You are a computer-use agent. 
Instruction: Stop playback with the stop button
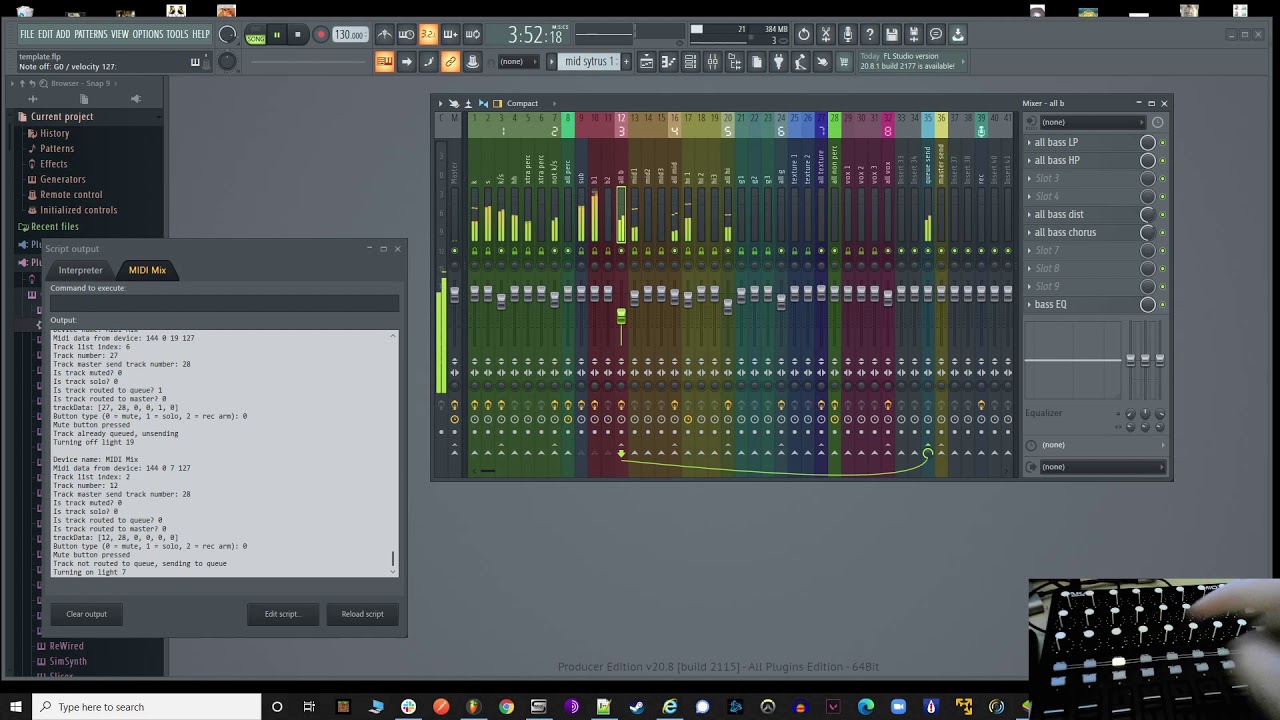(297, 35)
